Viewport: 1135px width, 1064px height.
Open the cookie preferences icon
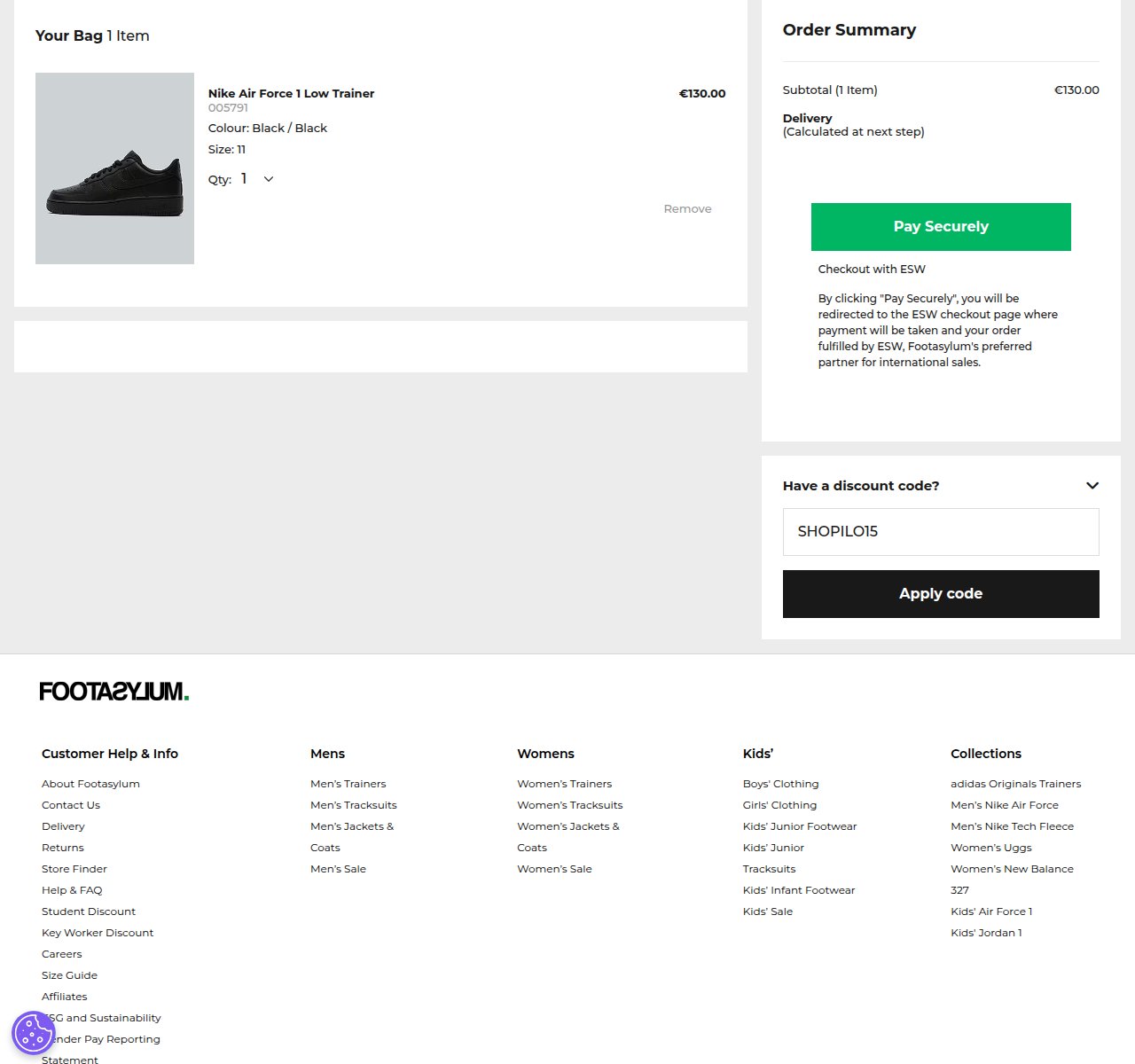[x=34, y=1033]
